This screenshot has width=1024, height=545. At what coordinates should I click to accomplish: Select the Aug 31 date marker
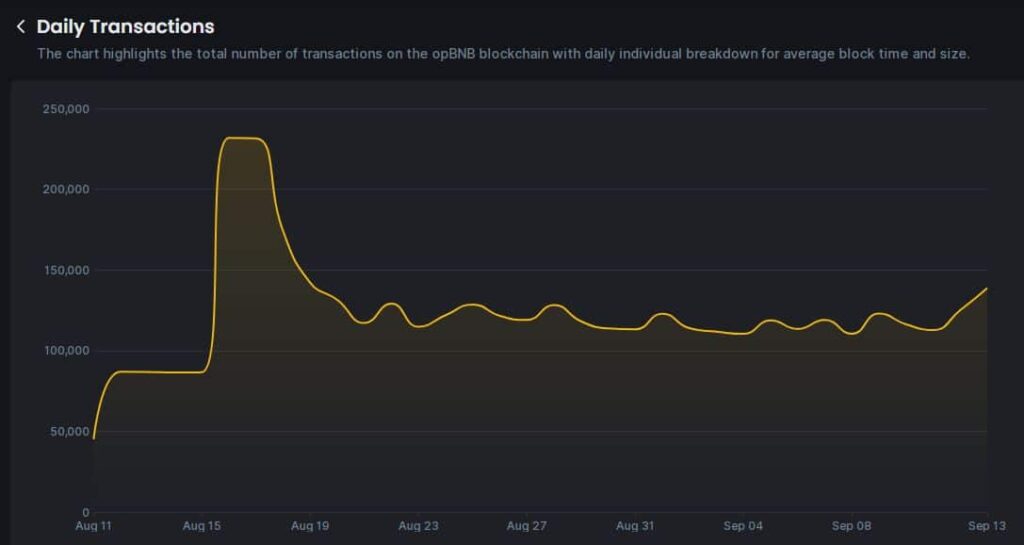634,525
